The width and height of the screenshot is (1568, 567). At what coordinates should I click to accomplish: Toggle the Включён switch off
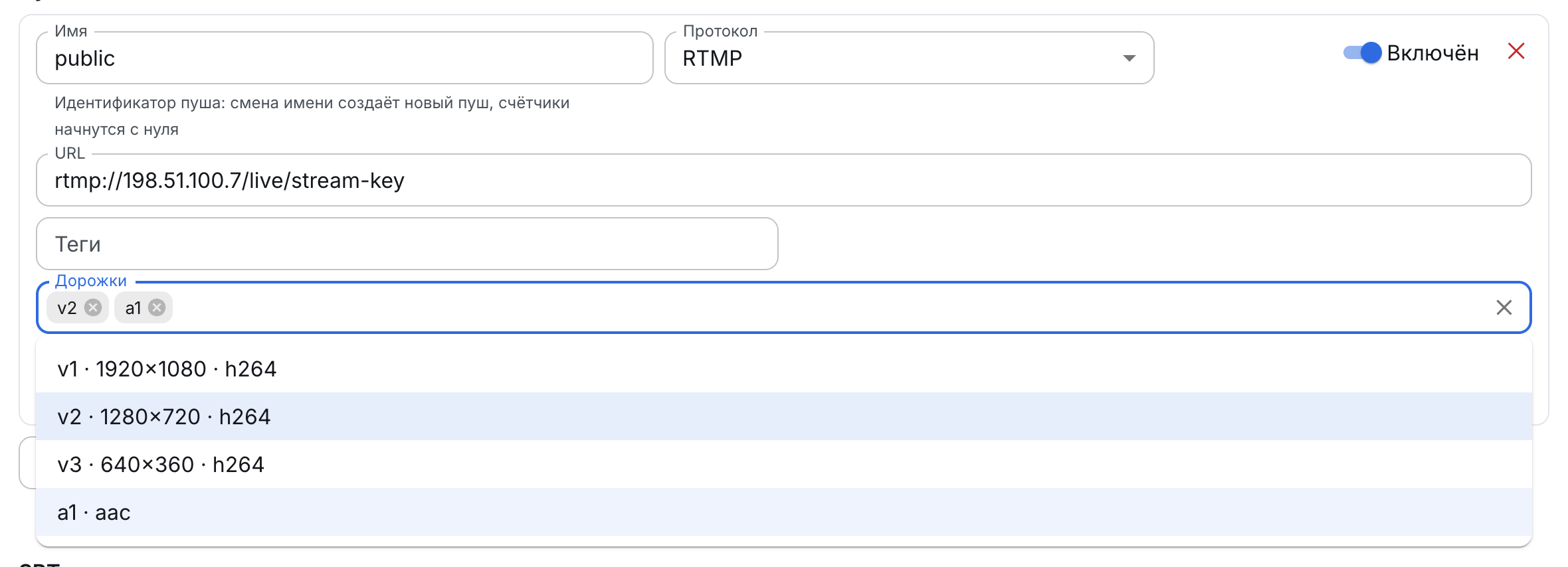[x=1362, y=52]
